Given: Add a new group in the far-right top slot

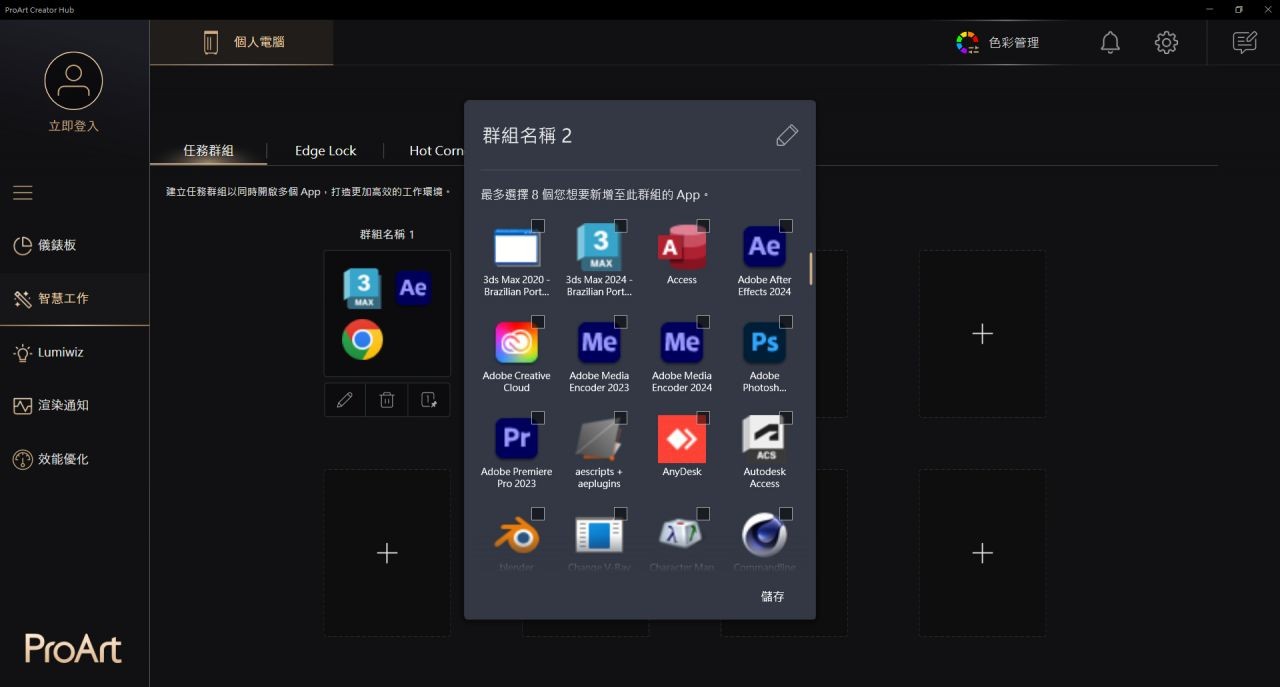Looking at the screenshot, I should point(982,334).
